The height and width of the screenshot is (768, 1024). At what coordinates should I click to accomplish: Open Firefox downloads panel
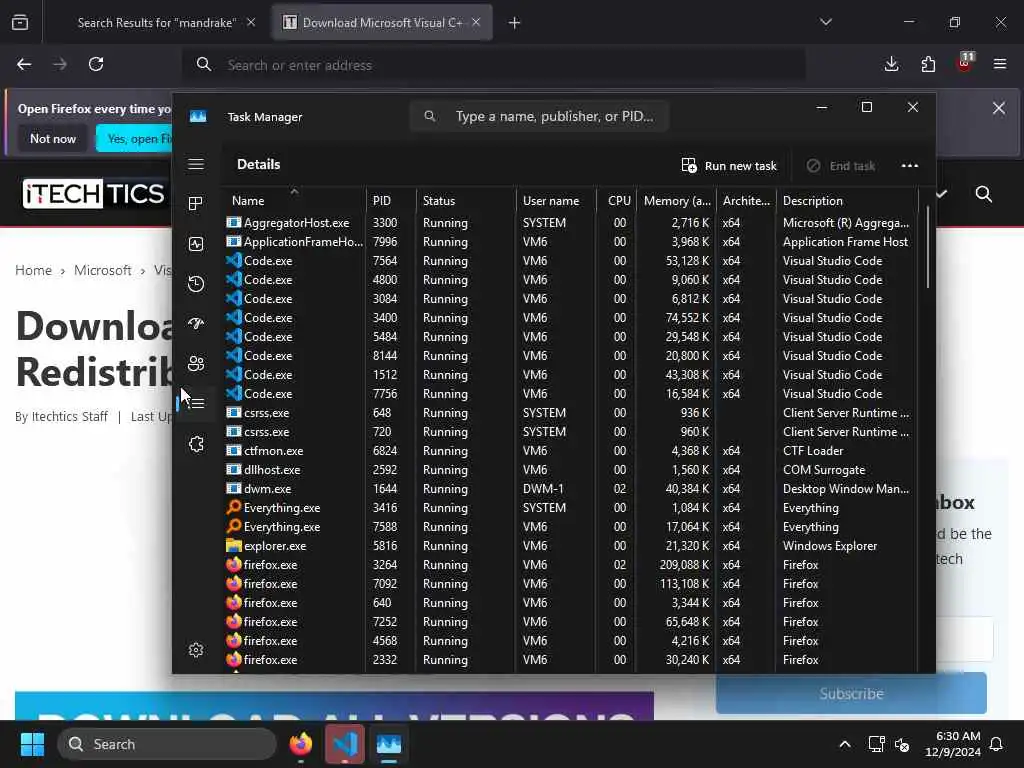(x=891, y=64)
